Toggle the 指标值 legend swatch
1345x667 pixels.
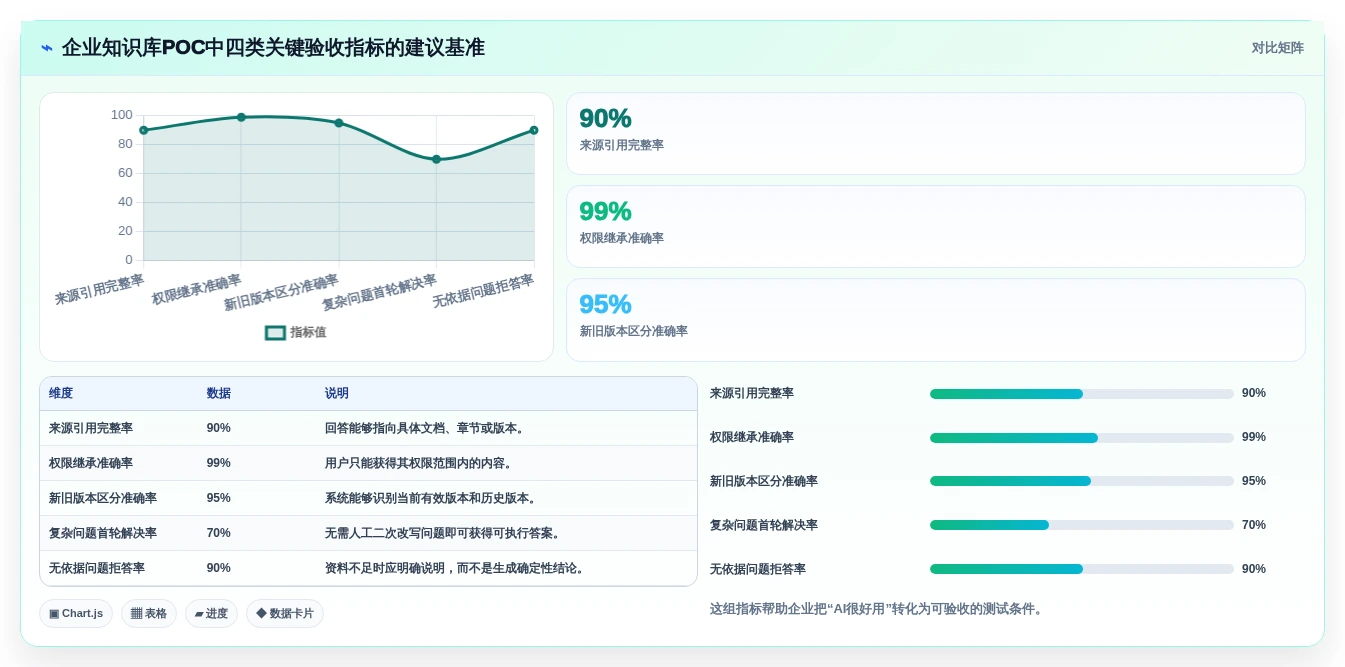275,333
